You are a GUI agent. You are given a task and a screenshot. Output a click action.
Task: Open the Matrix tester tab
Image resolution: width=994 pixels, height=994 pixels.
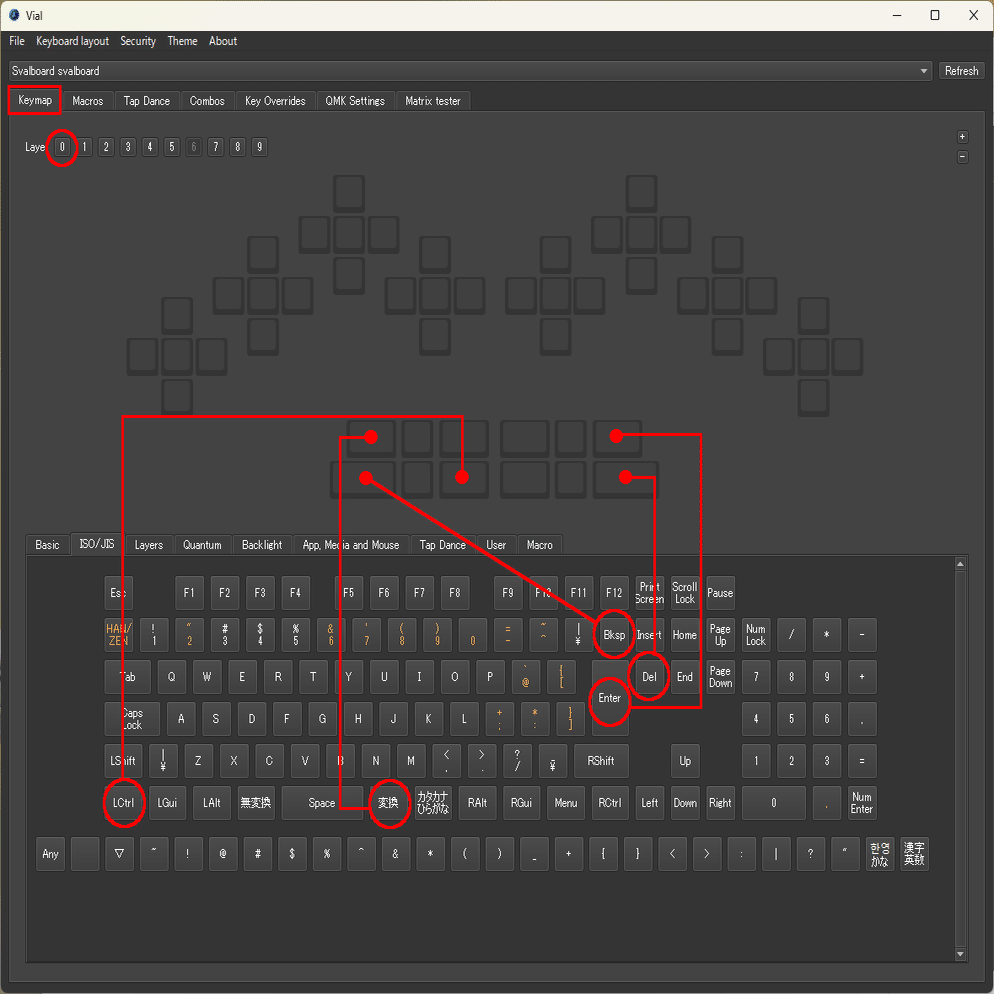tap(432, 101)
